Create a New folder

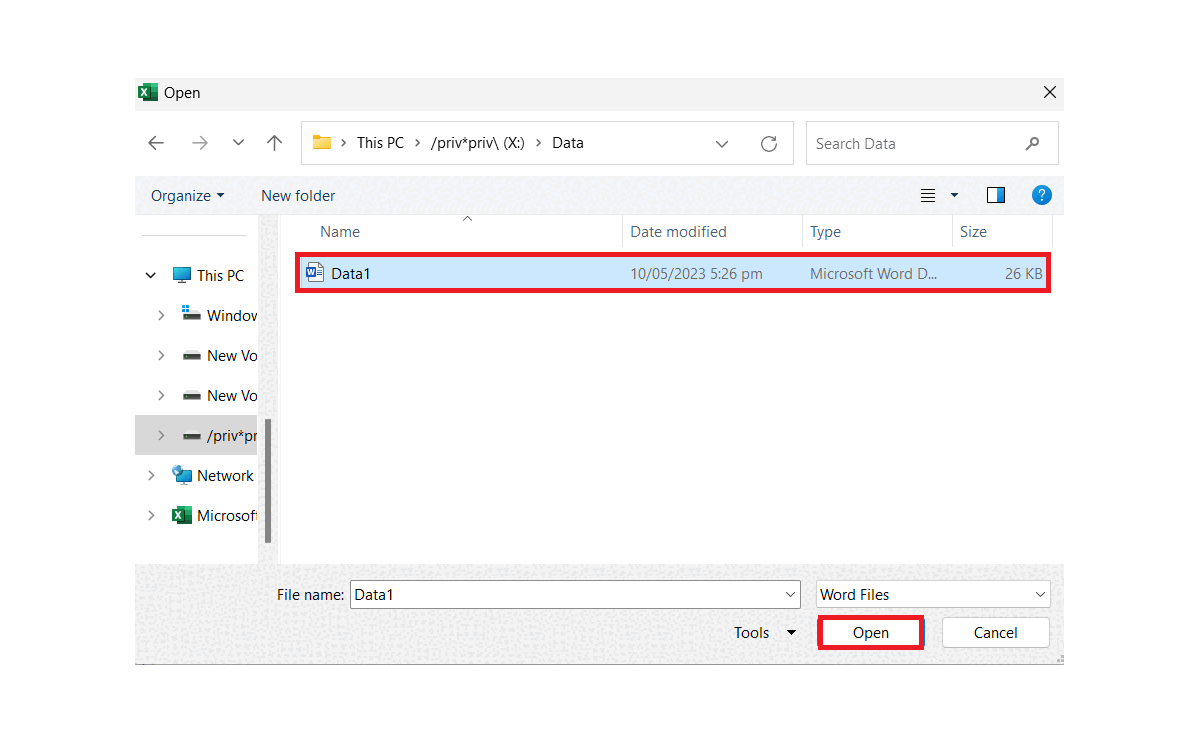point(297,195)
